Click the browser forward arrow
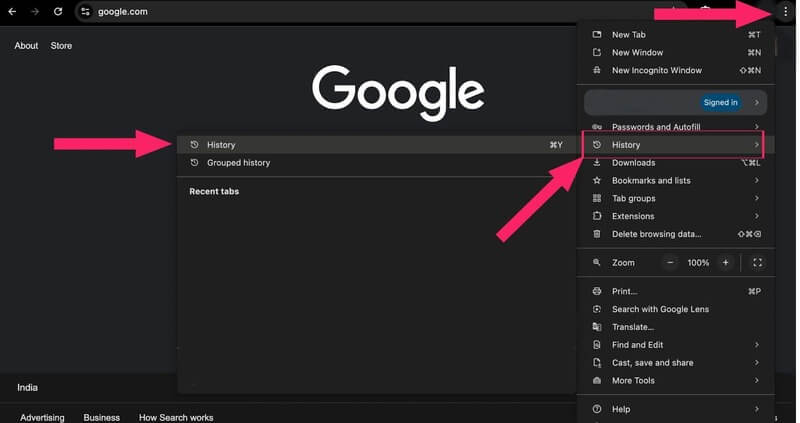Viewport: 800px width, 423px height. (35, 11)
